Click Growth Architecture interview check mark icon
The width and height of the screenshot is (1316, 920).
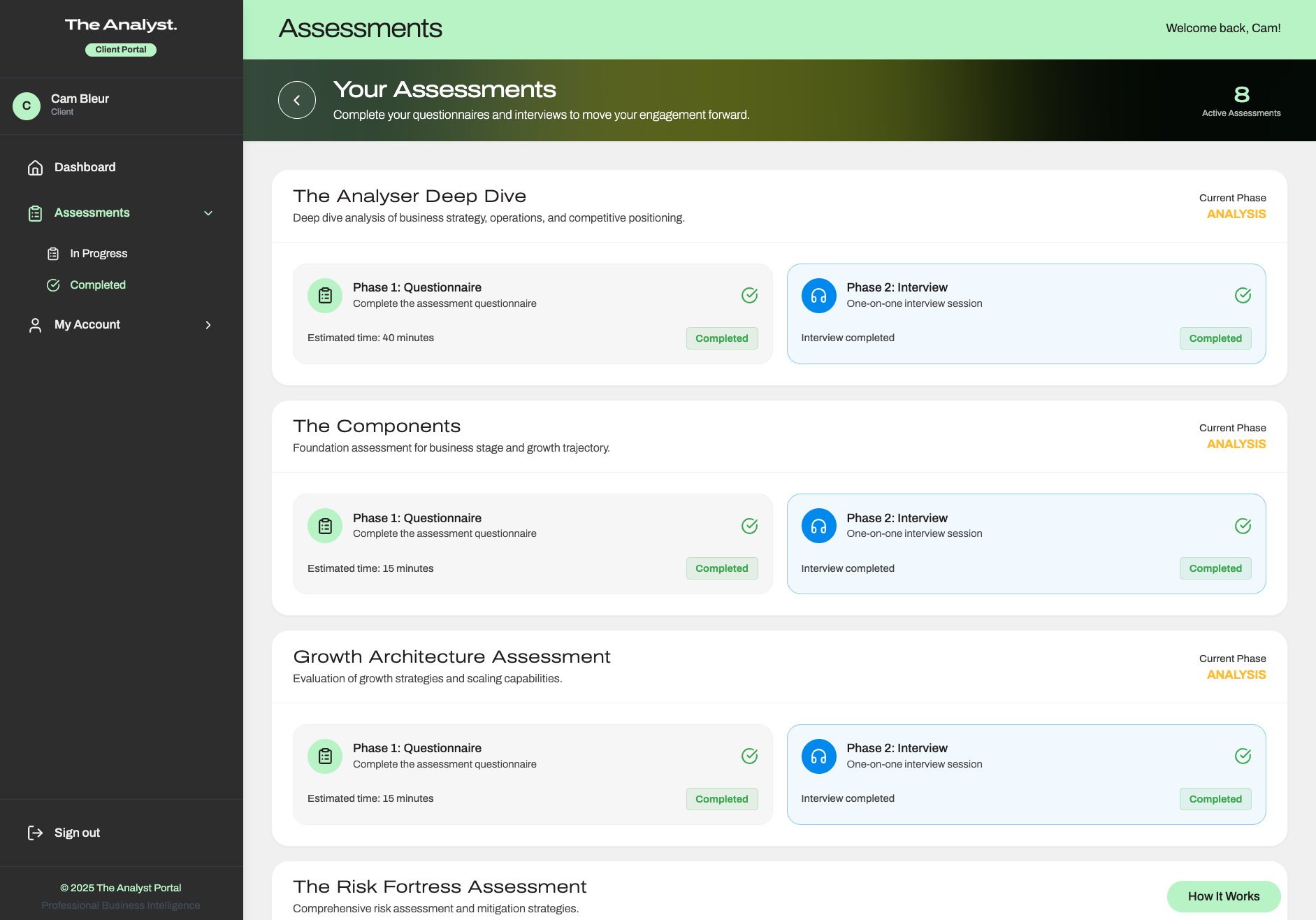(x=1243, y=756)
